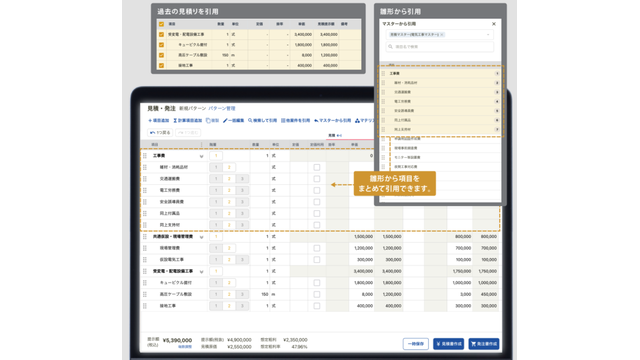The width and height of the screenshot is (640, 360).
Task: Remove the selected master chip with its x
Action: [x=442, y=35]
